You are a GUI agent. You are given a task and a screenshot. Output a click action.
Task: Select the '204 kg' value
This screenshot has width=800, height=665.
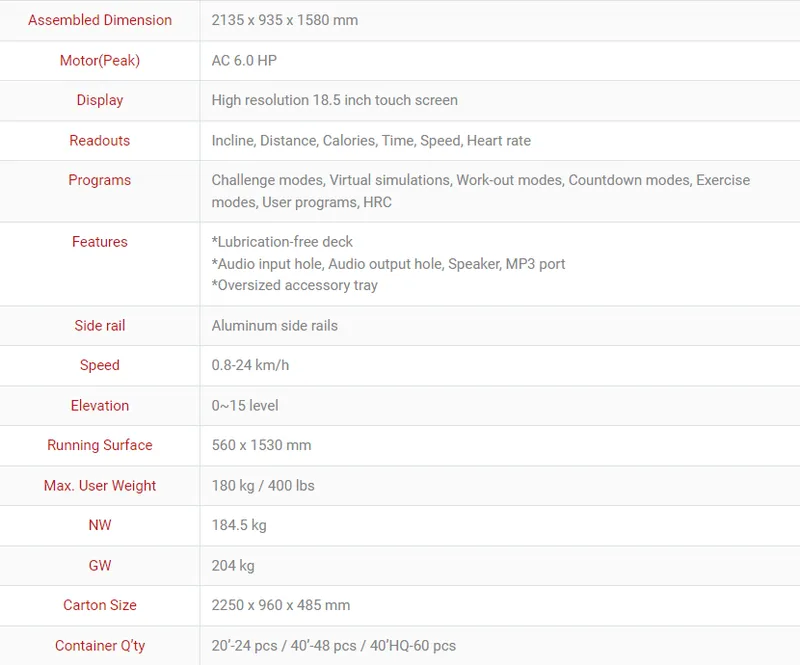pyautogui.click(x=233, y=565)
